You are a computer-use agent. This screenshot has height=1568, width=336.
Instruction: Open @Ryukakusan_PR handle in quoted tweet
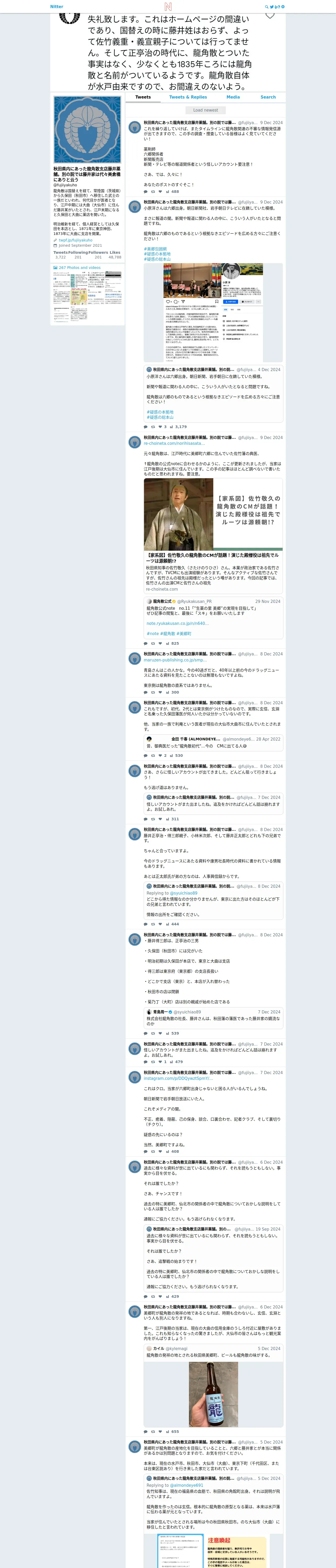pyautogui.click(x=194, y=601)
